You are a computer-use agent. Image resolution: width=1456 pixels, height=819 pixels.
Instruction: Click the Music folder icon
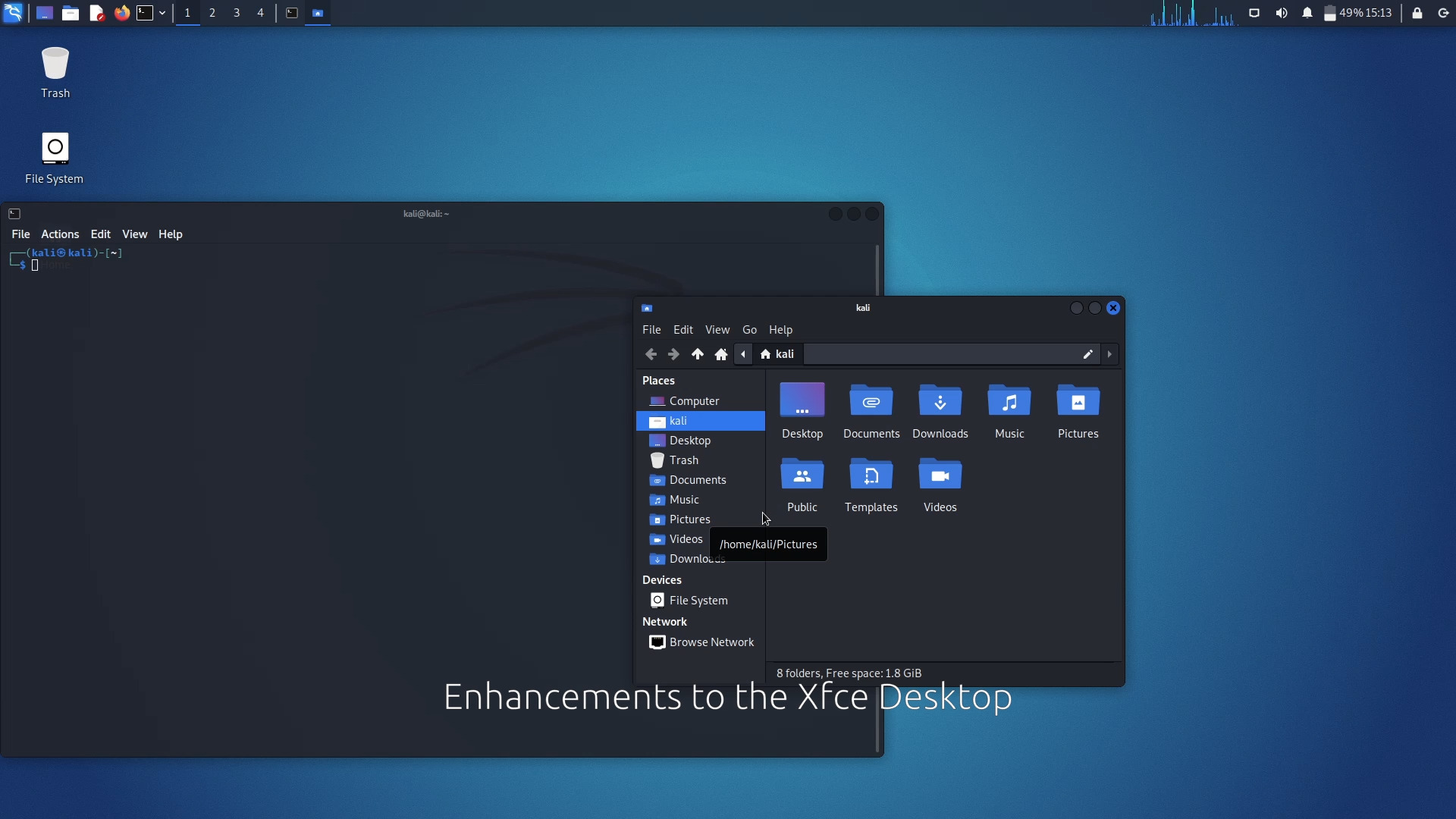[1009, 401]
